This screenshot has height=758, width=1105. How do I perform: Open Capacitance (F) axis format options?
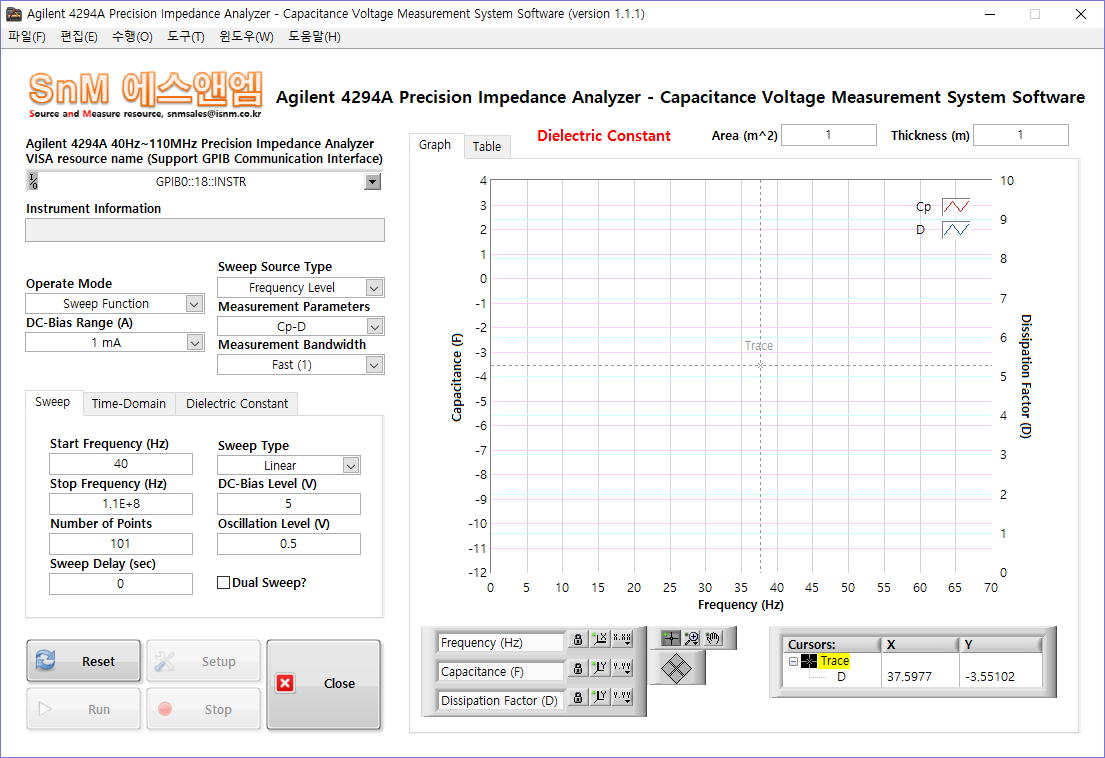click(x=622, y=669)
